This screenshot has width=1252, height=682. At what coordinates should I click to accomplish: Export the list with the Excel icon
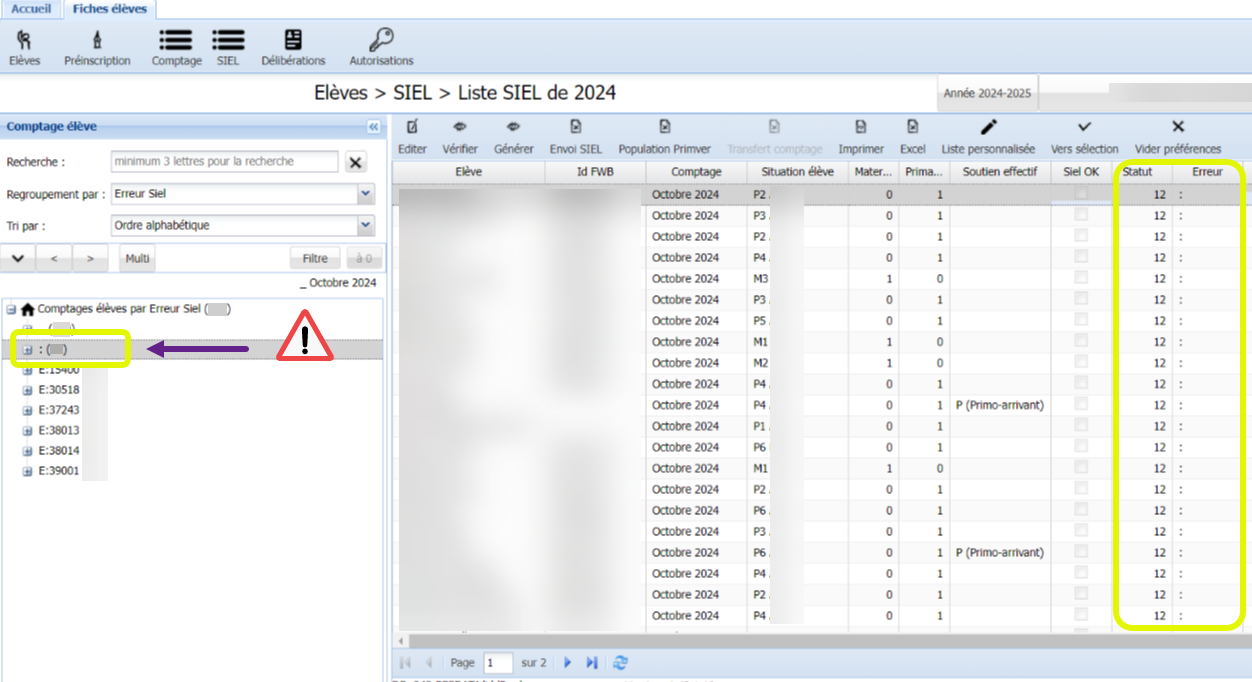(912, 127)
